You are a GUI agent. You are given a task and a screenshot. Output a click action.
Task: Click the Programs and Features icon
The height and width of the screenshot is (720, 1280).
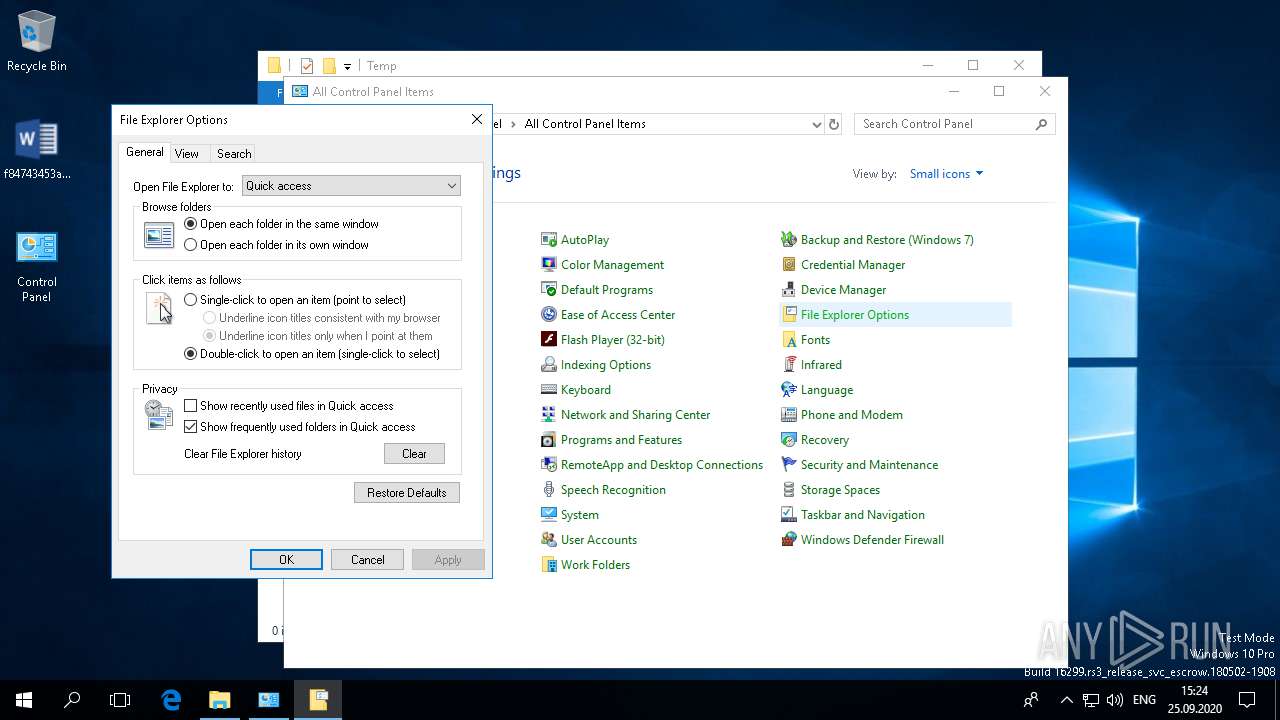pos(548,440)
